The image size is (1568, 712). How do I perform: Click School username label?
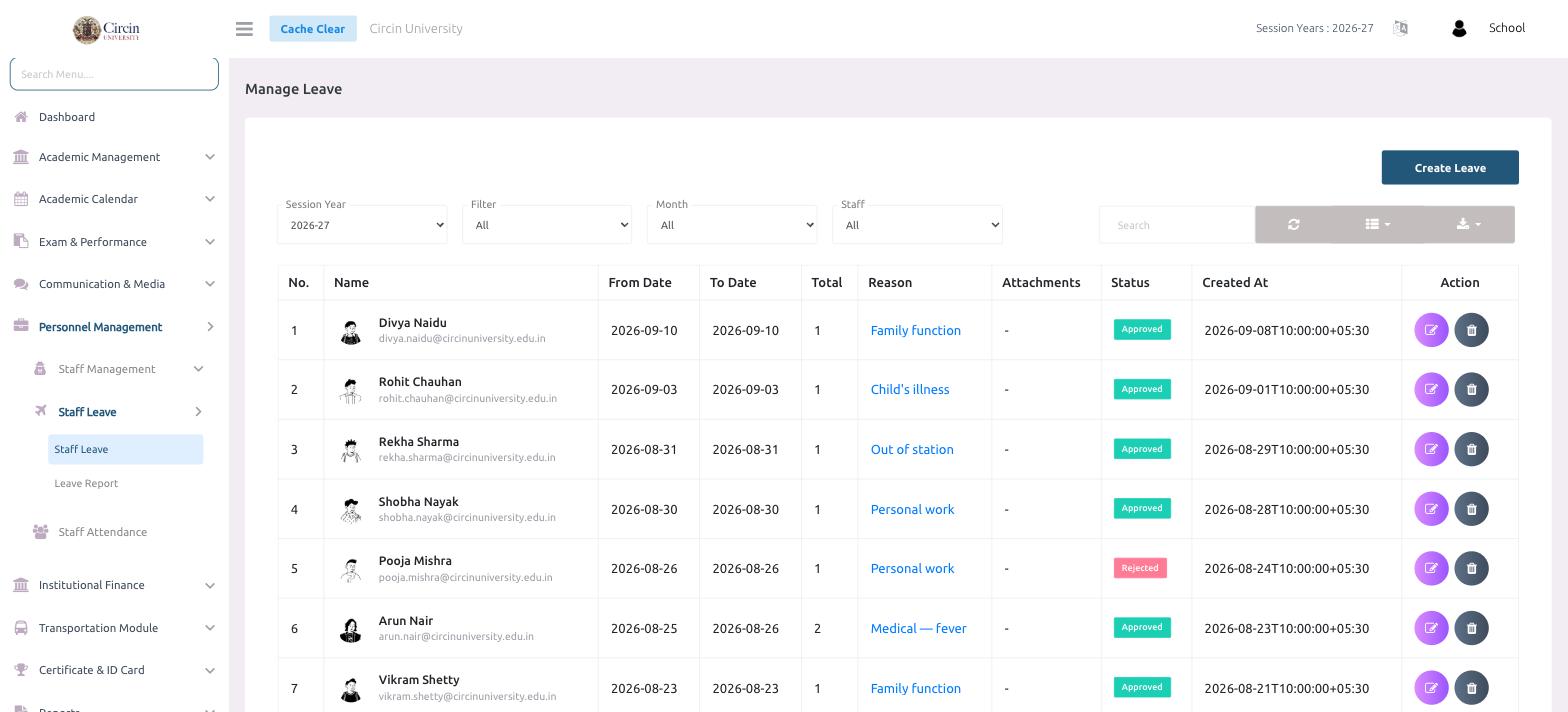1506,28
